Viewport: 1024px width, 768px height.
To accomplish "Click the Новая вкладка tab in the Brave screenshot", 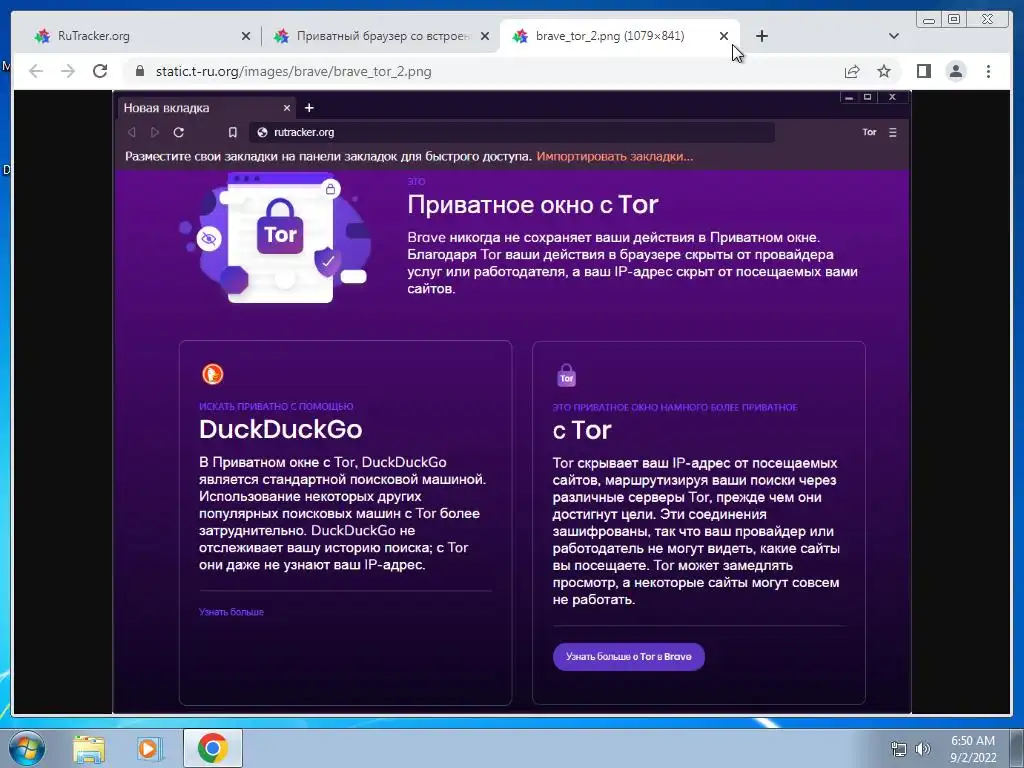I will pos(206,108).
